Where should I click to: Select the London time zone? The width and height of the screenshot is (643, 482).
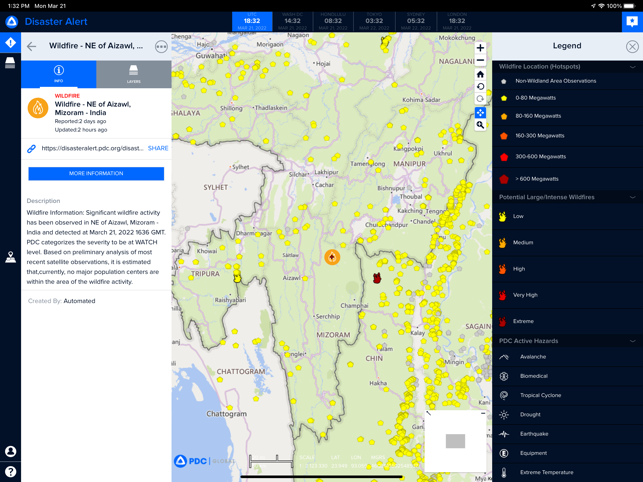(x=457, y=21)
